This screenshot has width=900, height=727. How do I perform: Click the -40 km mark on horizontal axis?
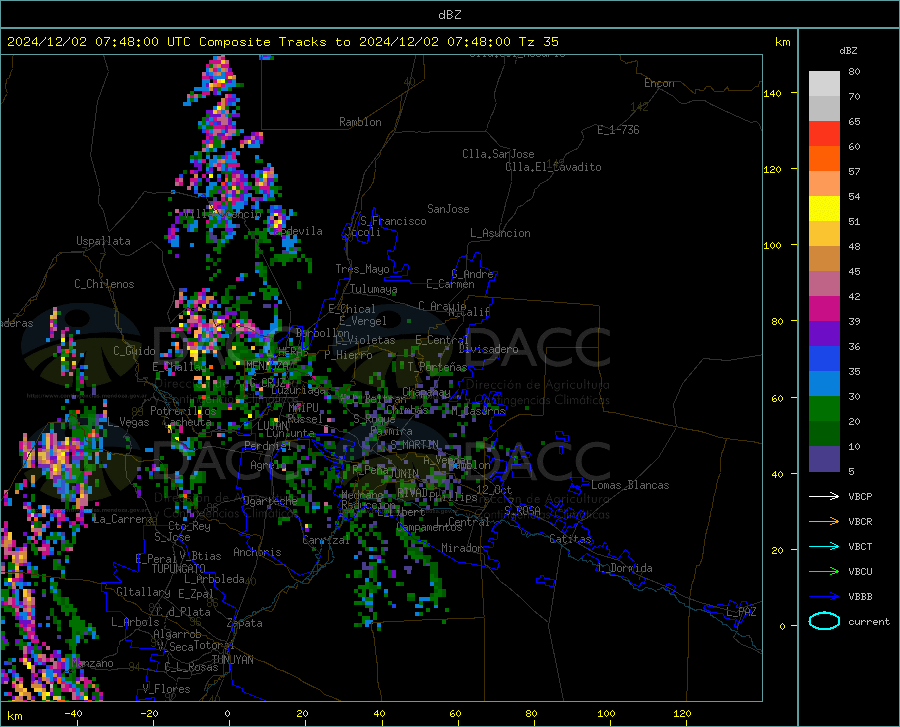tap(73, 714)
